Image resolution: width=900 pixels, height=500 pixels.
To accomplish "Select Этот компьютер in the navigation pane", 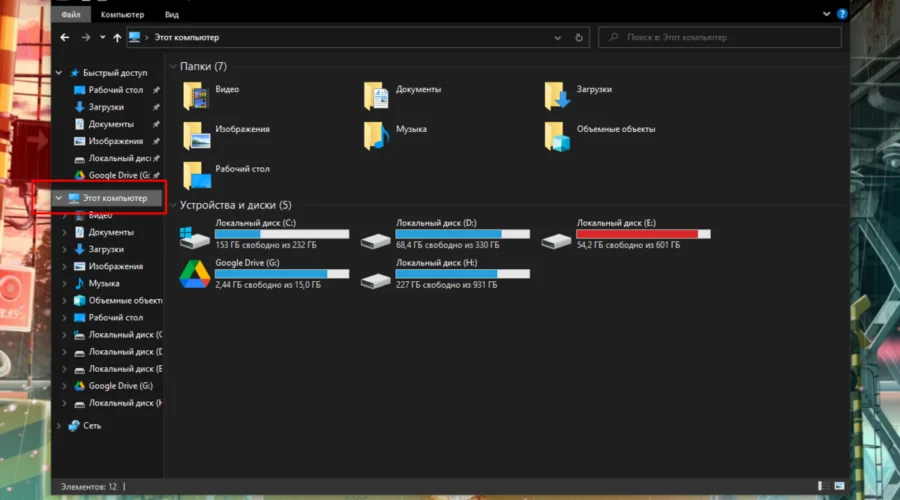I will [x=114, y=198].
